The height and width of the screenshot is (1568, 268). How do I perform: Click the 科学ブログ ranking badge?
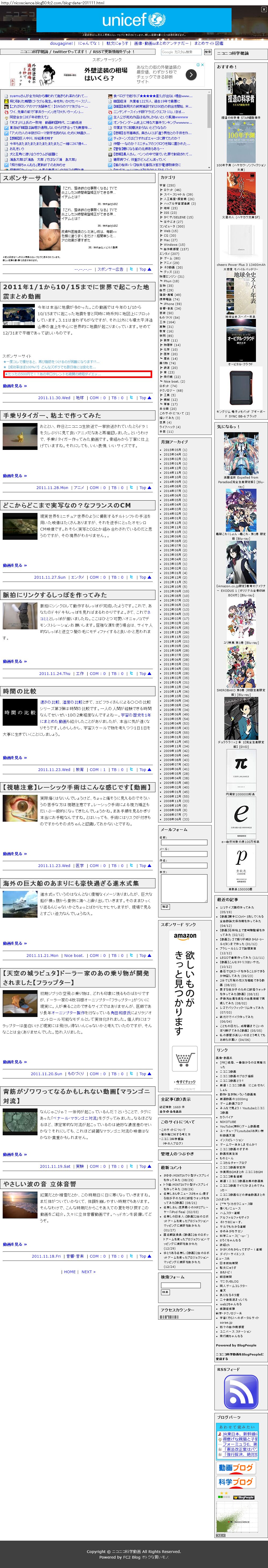click(x=236, y=1482)
